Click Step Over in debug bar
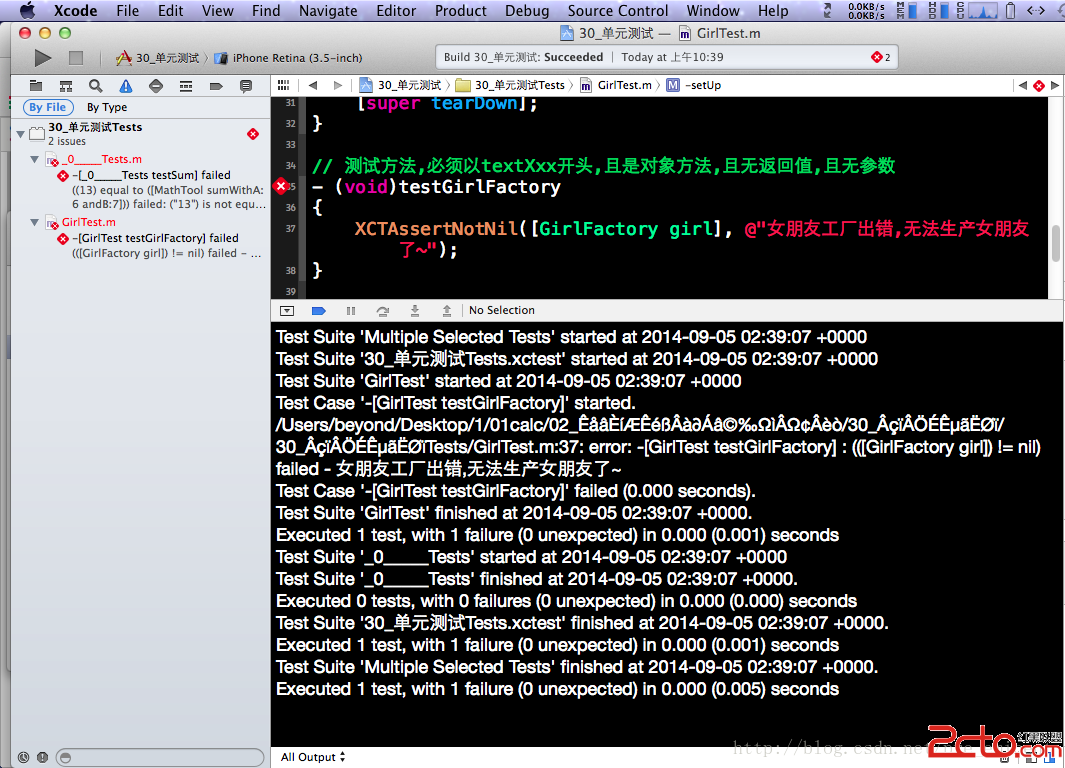The height and width of the screenshot is (768, 1065). pos(383,311)
